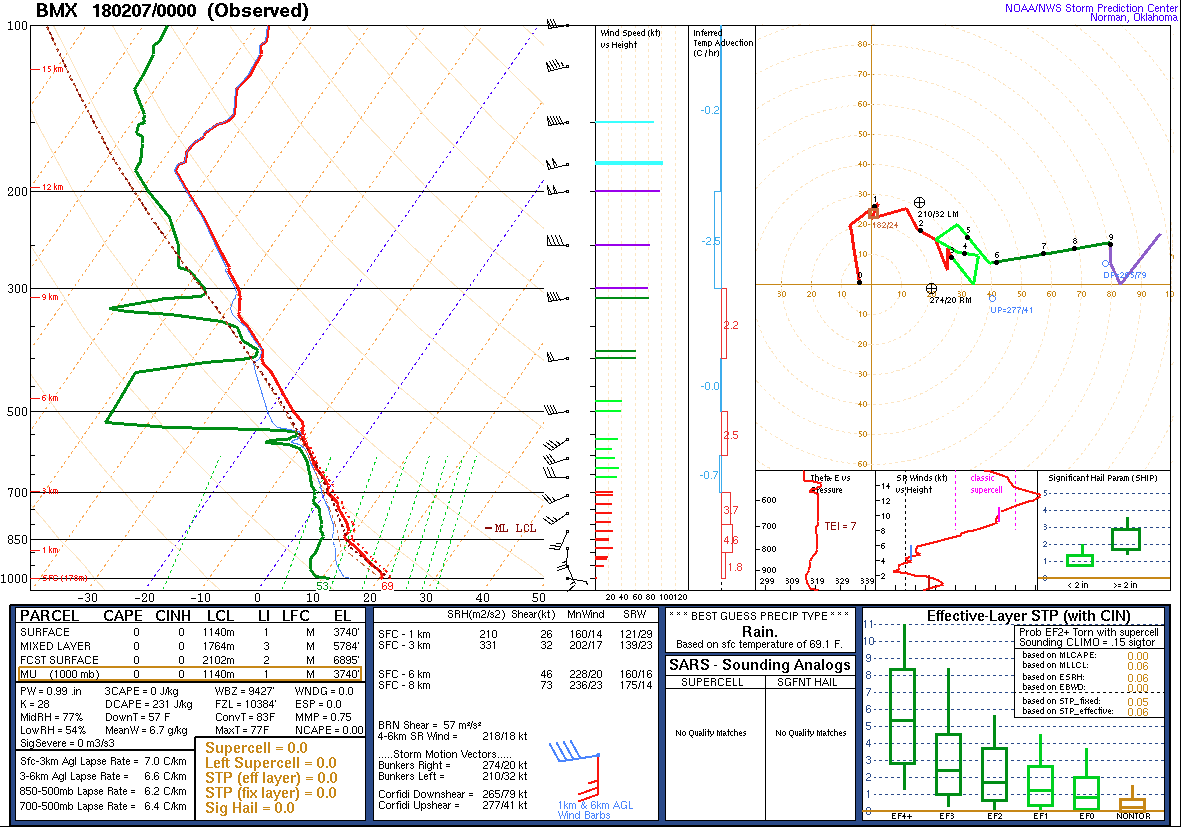The width and height of the screenshot is (1181, 827).
Task: Click the 'NOAA/NWS Storm Prediction Center' credit text
Action: pyautogui.click(x=1091, y=8)
